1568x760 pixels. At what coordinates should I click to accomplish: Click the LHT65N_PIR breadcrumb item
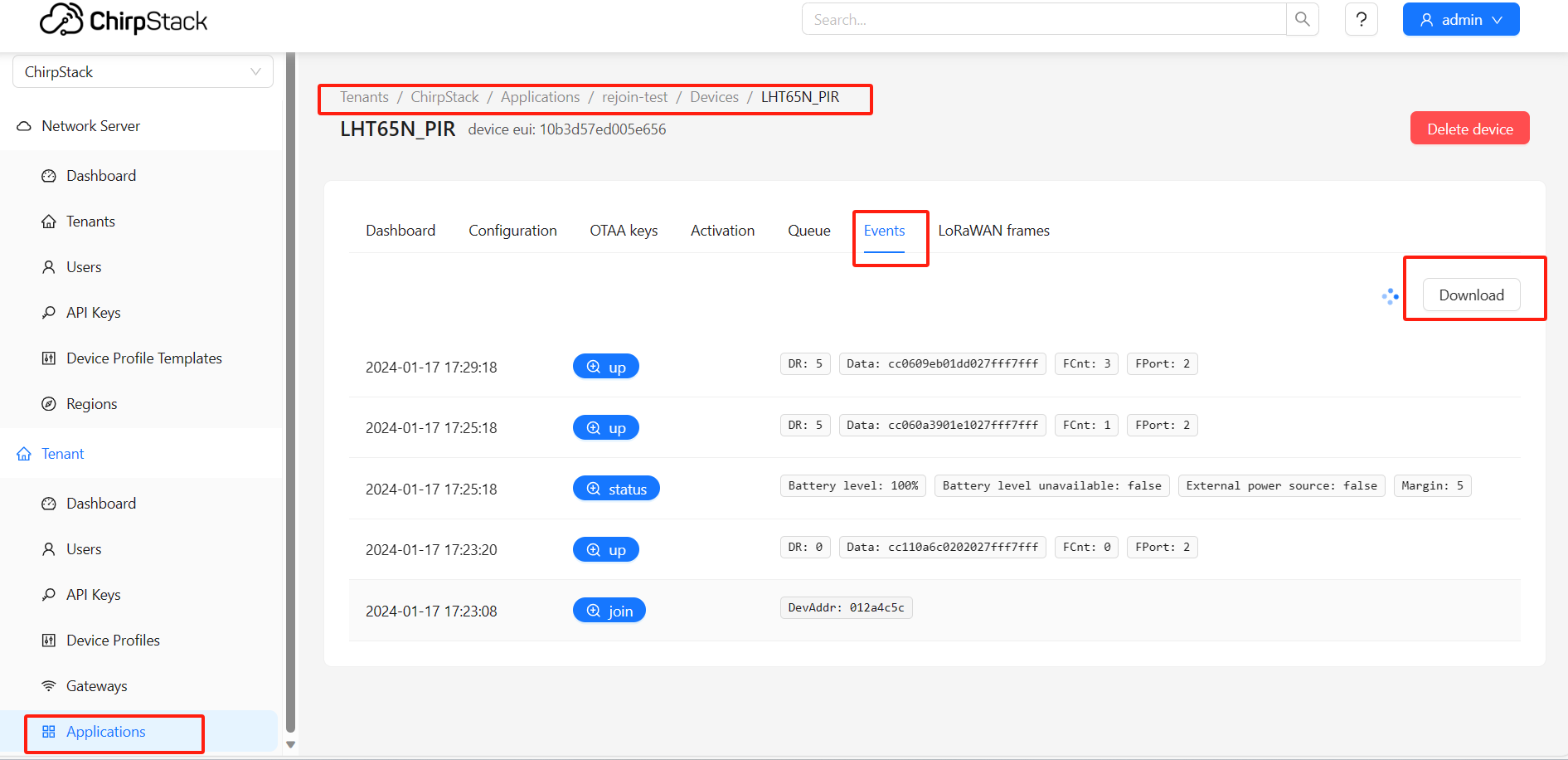800,97
